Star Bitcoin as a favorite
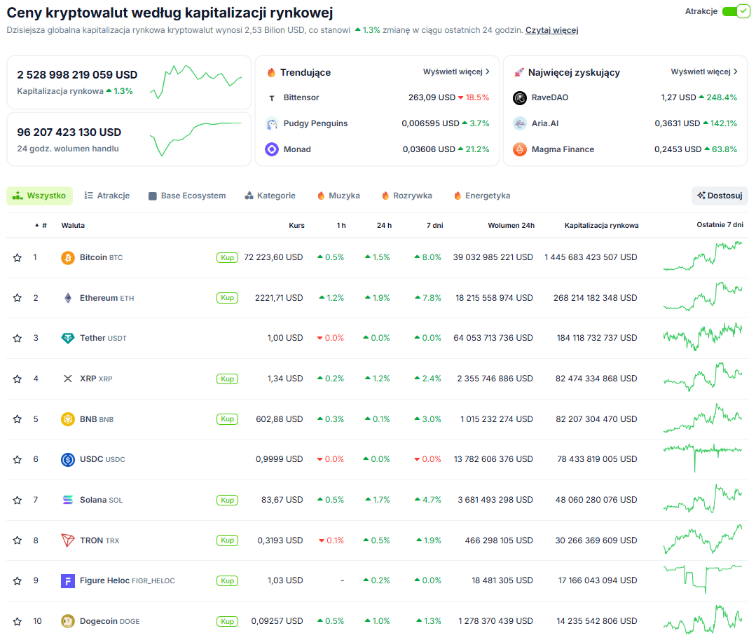 tap(17, 257)
